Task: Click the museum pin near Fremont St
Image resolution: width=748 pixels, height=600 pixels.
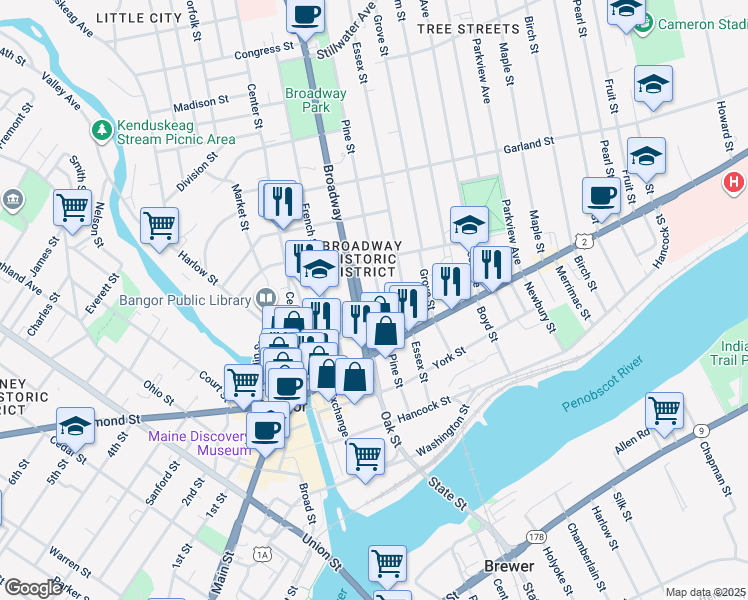Action: pos(13,200)
